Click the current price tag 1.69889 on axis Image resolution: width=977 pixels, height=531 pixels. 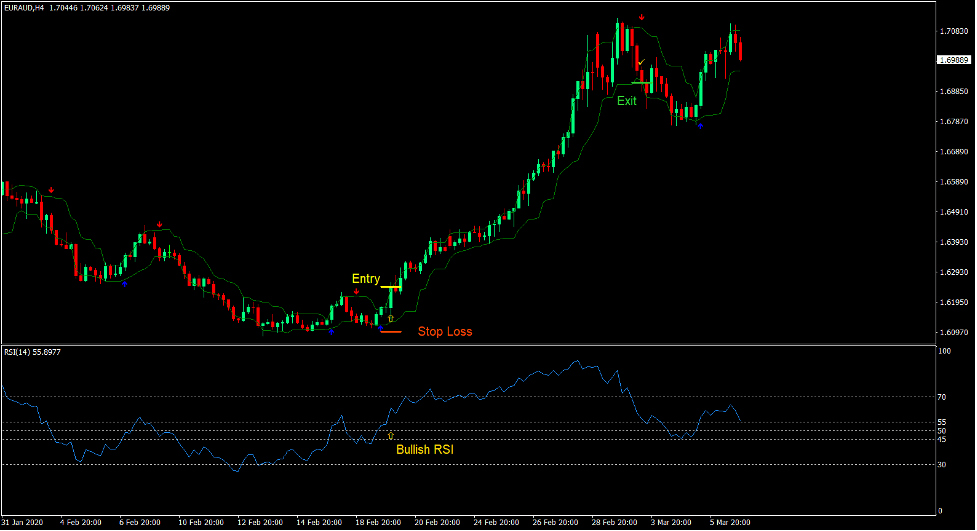coord(953,60)
